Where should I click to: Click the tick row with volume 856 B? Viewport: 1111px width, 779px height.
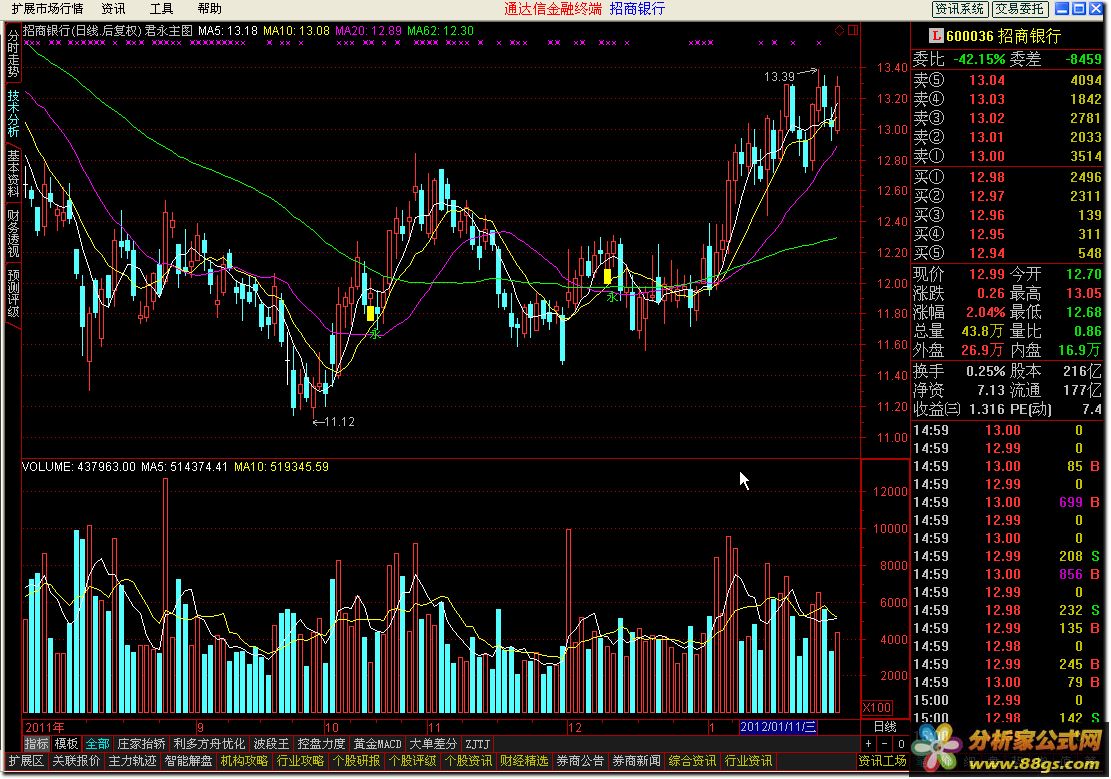point(1008,574)
